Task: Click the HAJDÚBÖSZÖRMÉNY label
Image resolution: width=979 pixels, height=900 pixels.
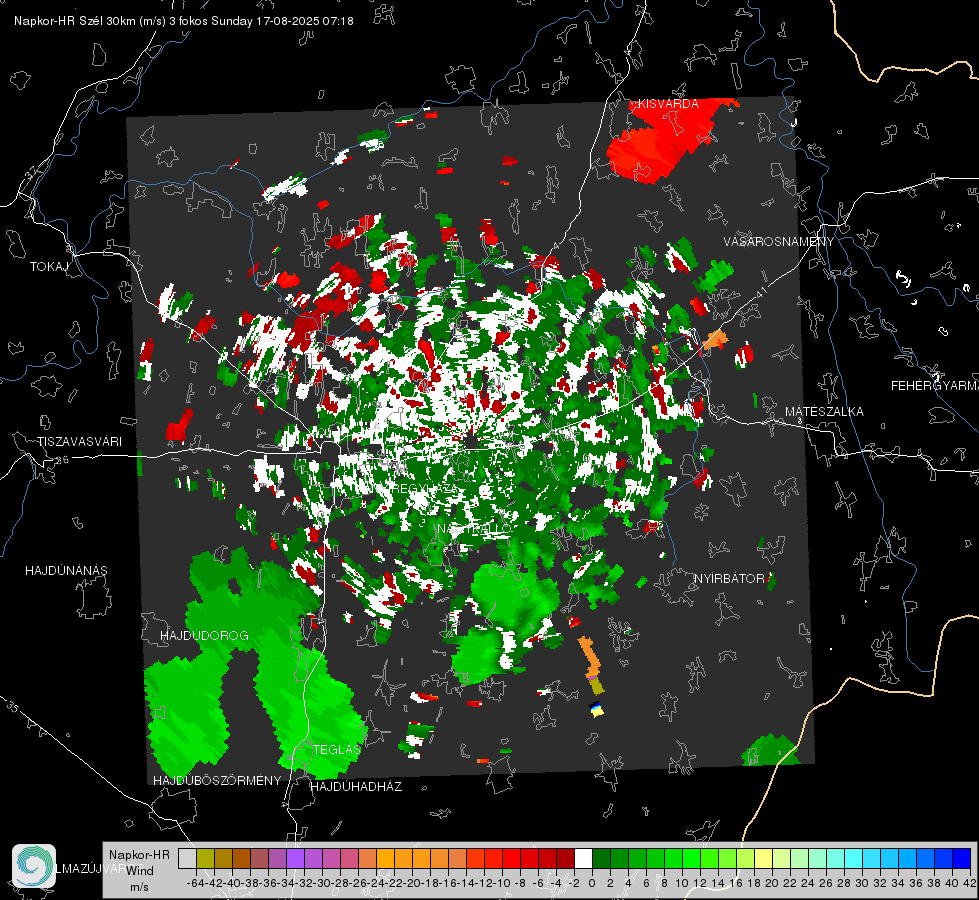Action: point(217,780)
